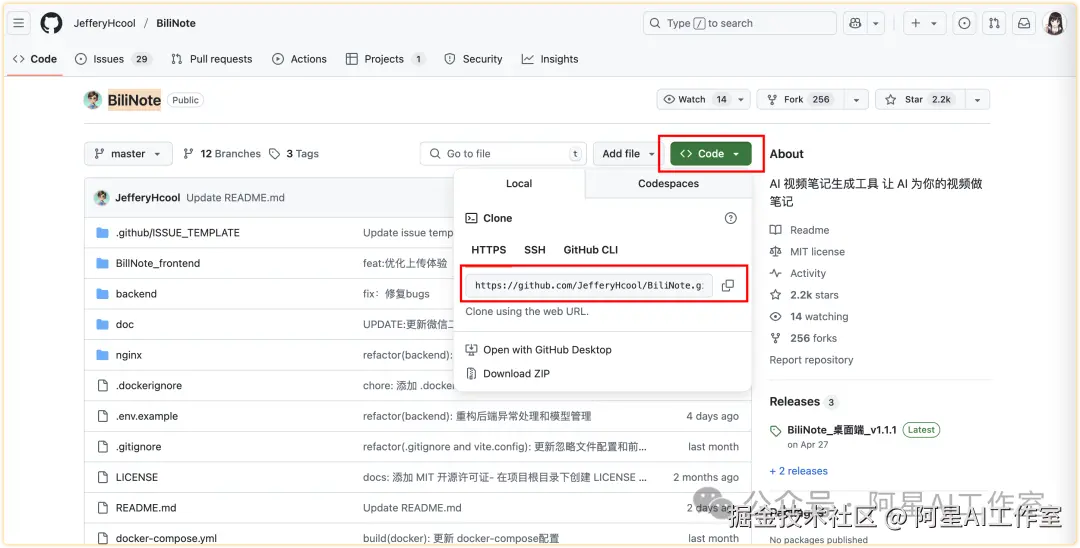This screenshot has height=548, width=1080.
Task: Click the green Code button
Action: click(710, 154)
